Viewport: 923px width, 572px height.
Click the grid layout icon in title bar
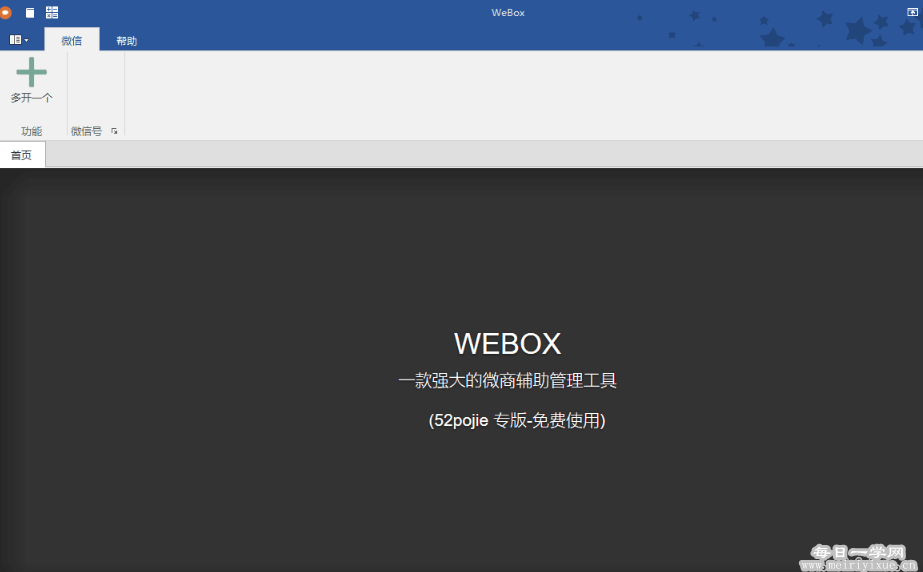pos(52,12)
